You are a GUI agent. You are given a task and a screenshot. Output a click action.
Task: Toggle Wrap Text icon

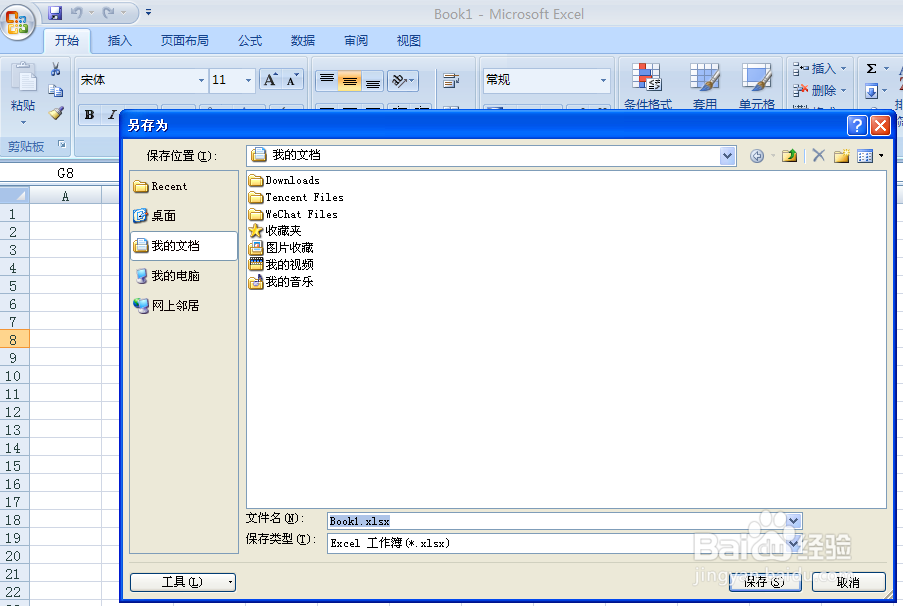click(451, 81)
